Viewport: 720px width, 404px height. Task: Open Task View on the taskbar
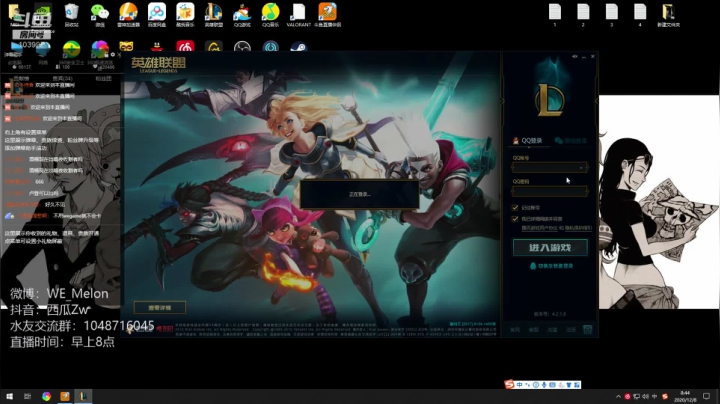pos(28,396)
